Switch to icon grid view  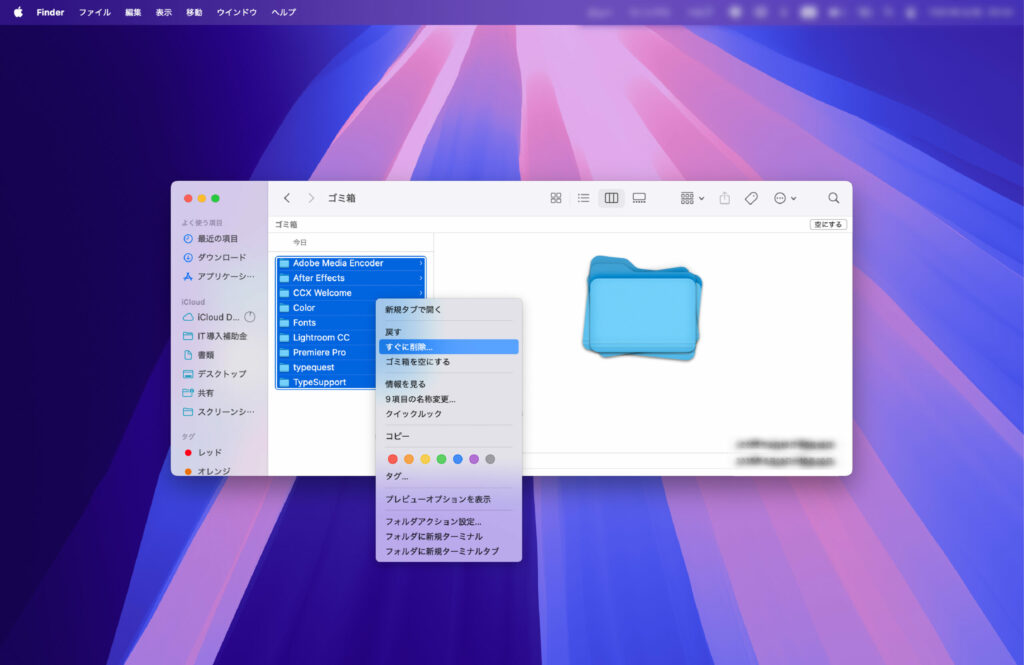point(556,198)
